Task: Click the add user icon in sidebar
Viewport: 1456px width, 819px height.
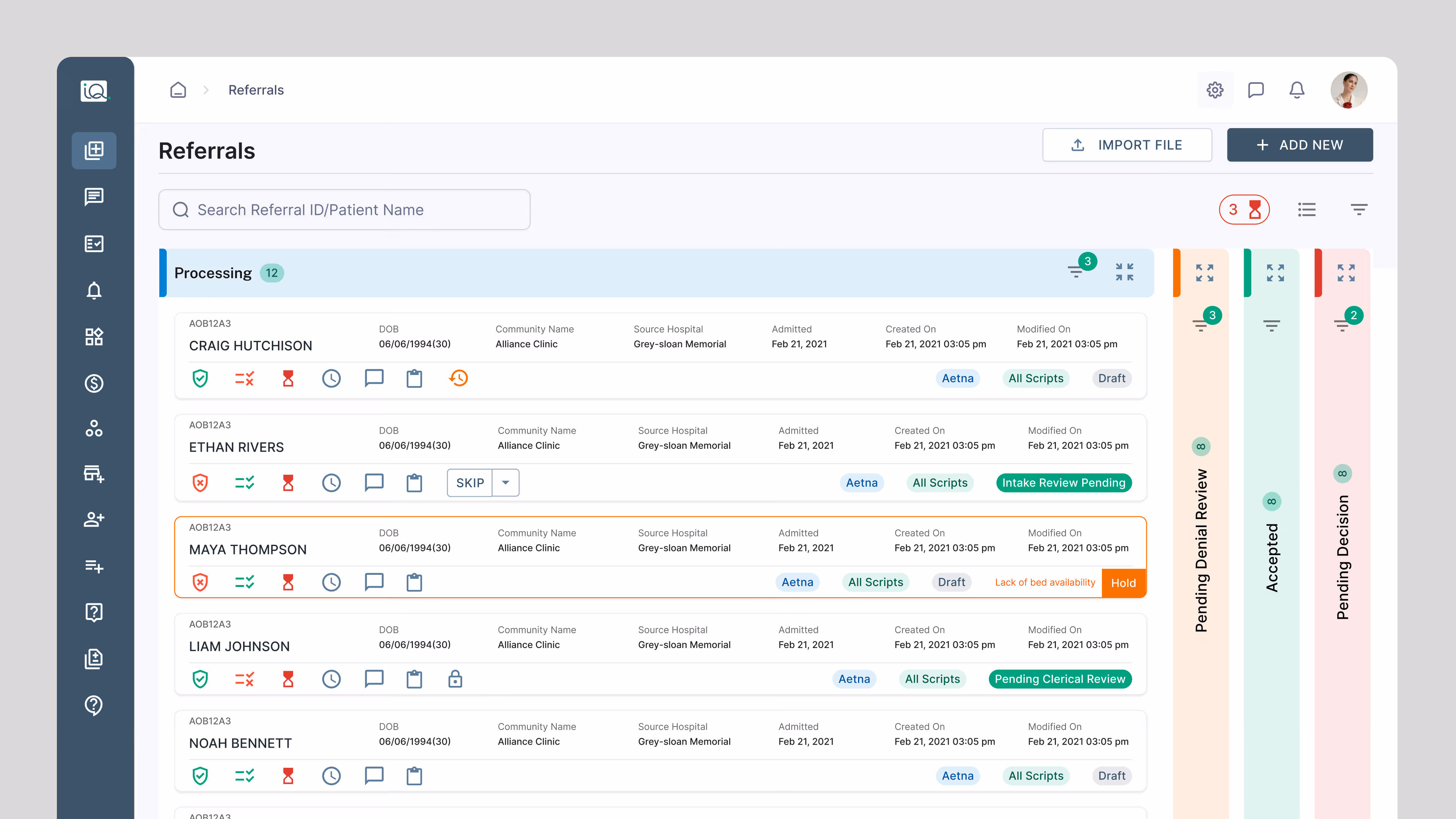Action: pyautogui.click(x=94, y=519)
